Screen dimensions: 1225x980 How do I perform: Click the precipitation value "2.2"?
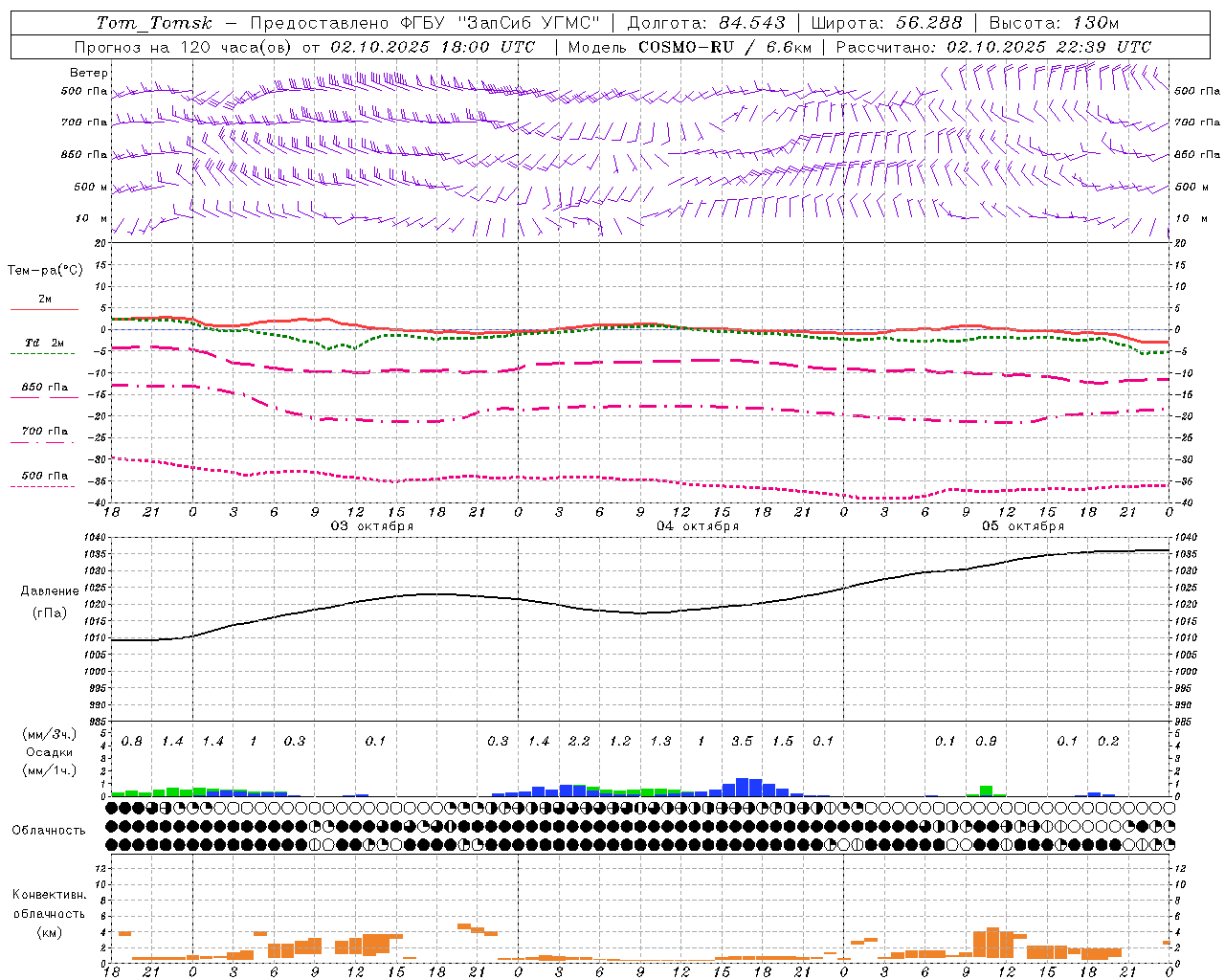point(579,742)
